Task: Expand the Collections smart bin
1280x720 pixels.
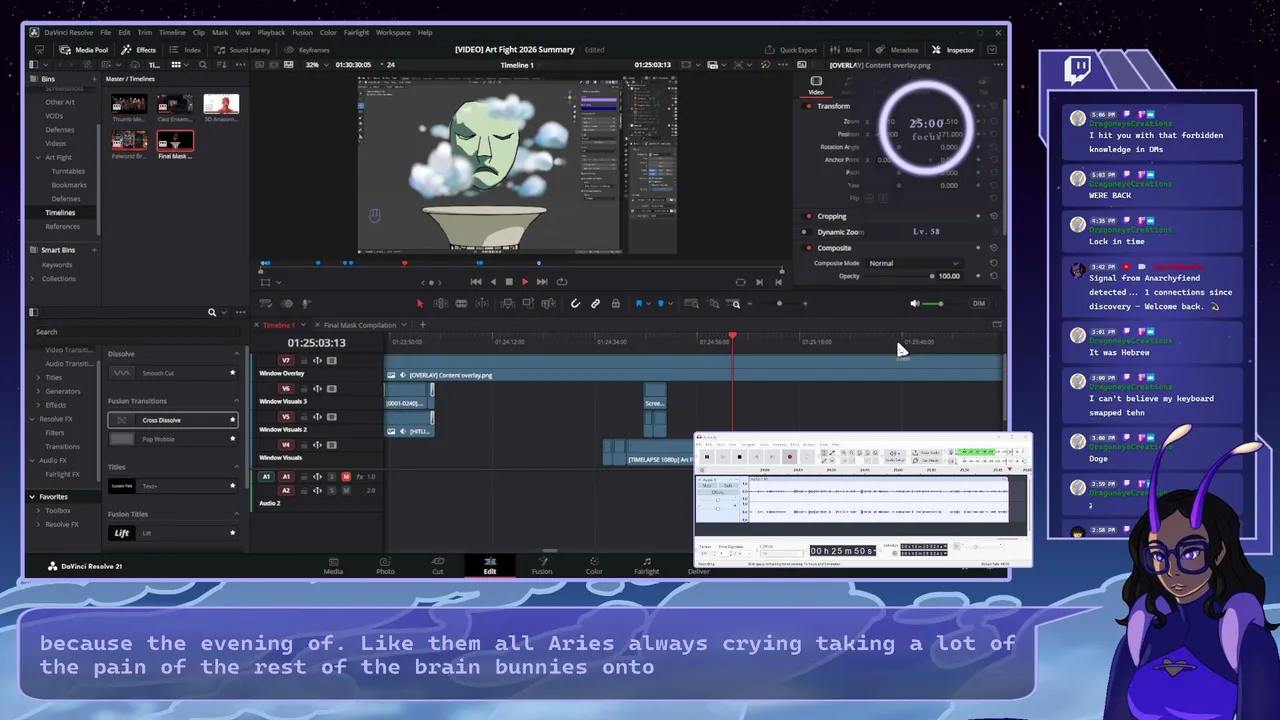Action: tap(33, 279)
